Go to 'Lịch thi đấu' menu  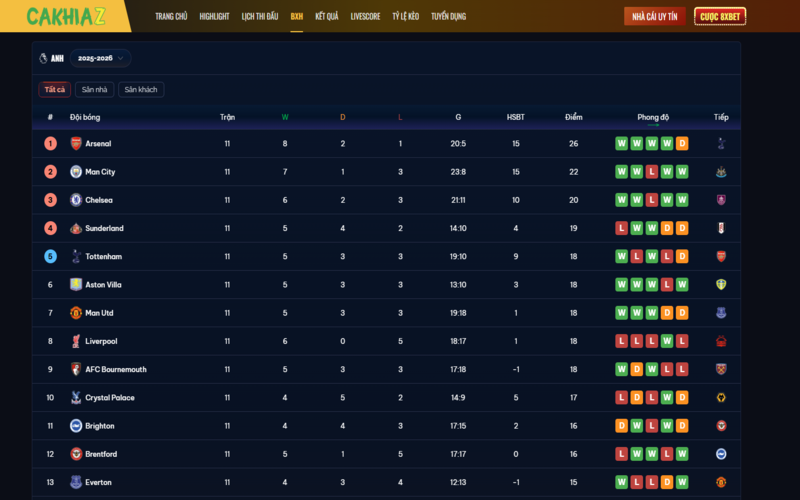(260, 17)
